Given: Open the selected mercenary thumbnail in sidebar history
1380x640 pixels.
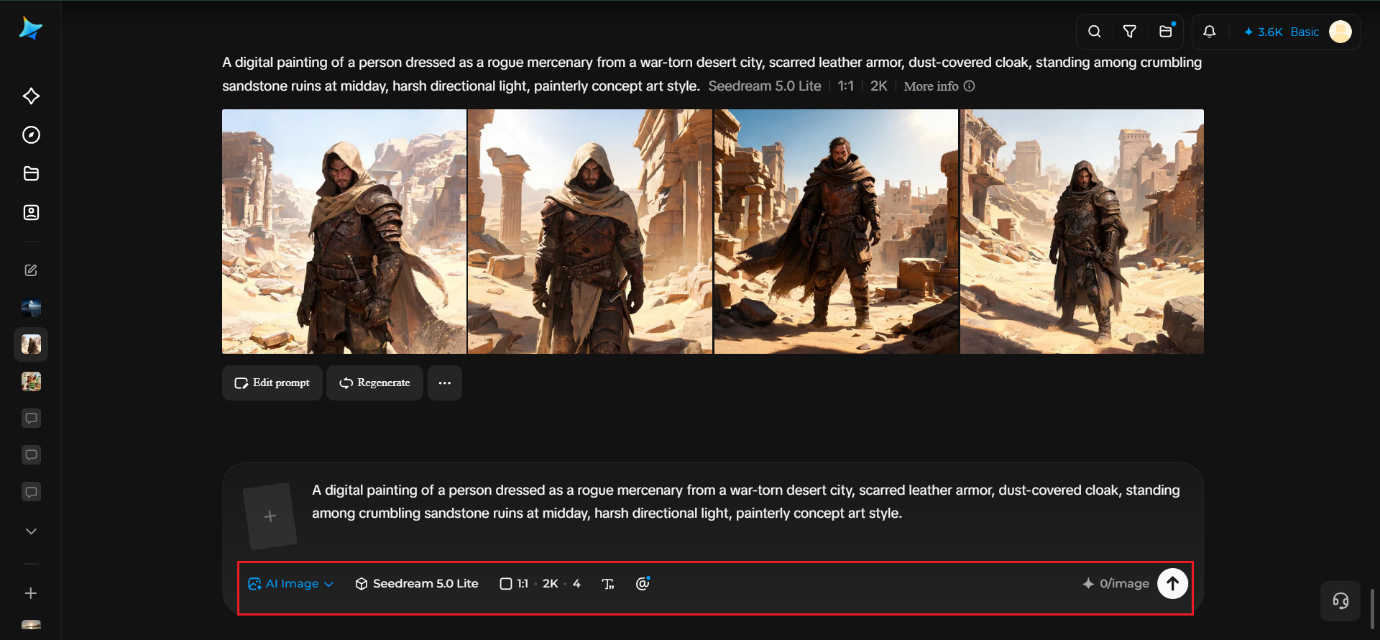Looking at the screenshot, I should [x=31, y=344].
